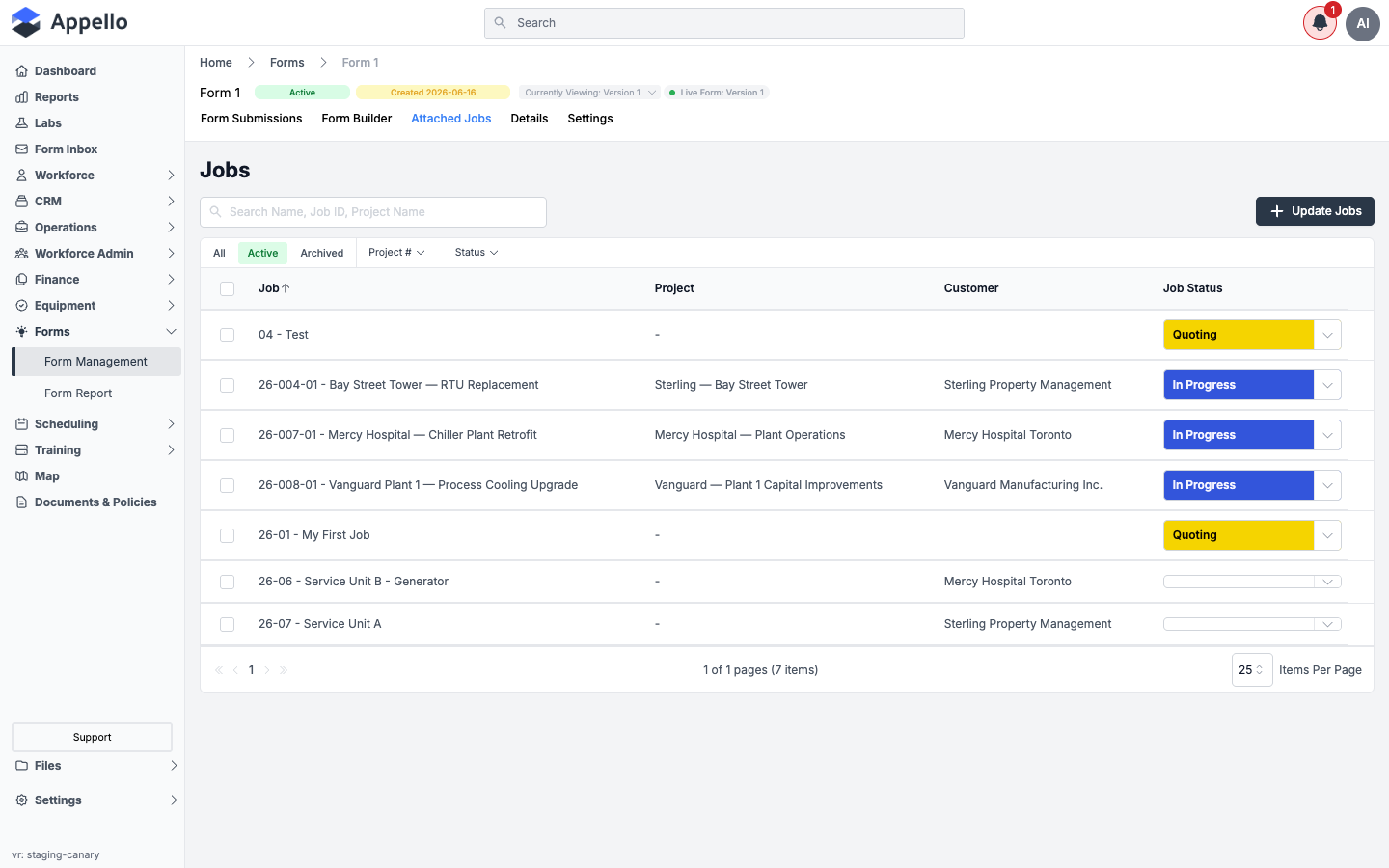Open the AI user avatar menu
Viewport: 1389px width, 868px height.
[1363, 23]
